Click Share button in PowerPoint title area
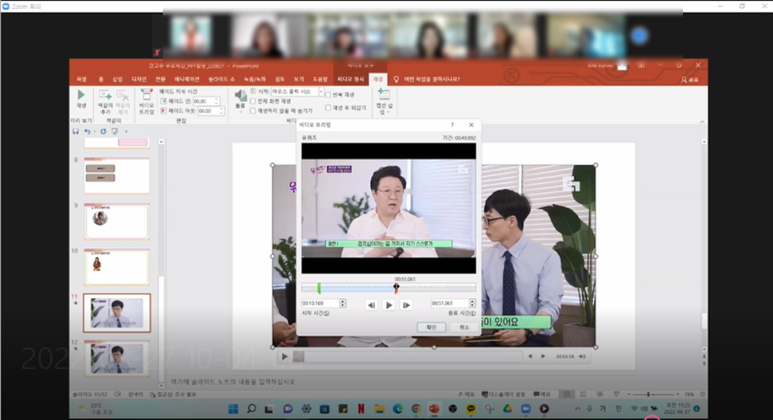The height and width of the screenshot is (420, 773). click(690, 79)
